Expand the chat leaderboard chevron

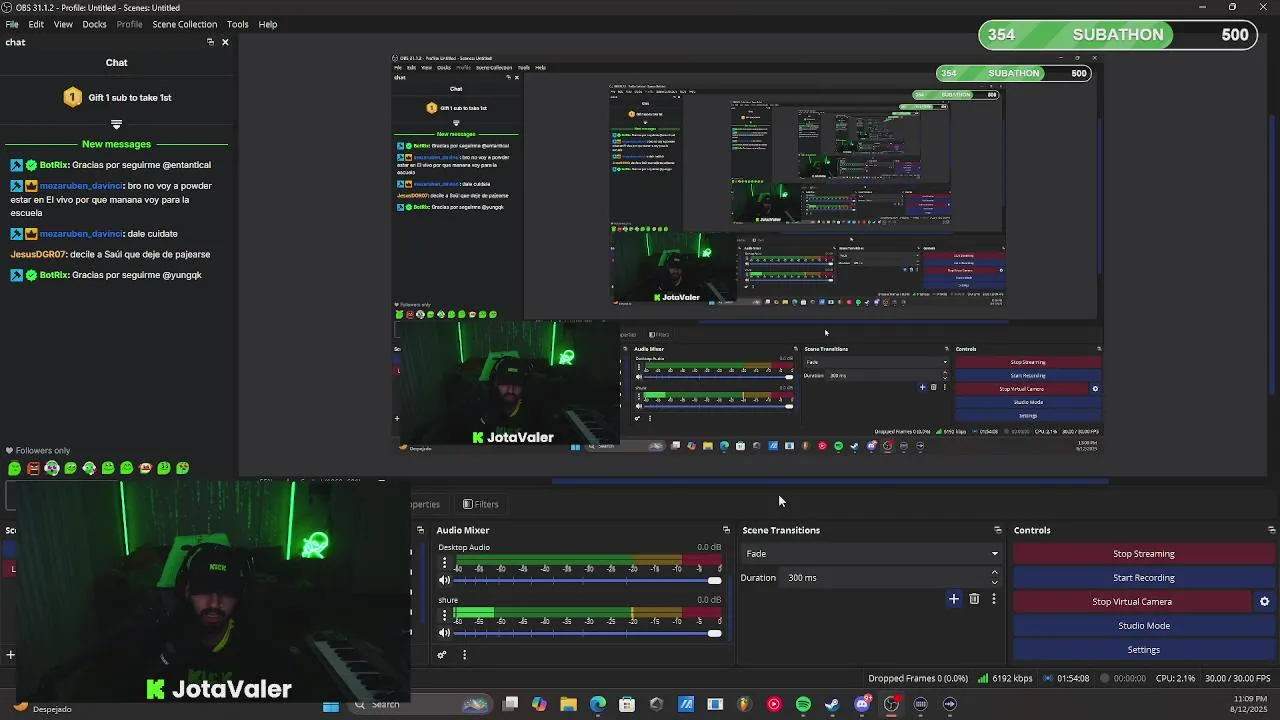pos(116,125)
